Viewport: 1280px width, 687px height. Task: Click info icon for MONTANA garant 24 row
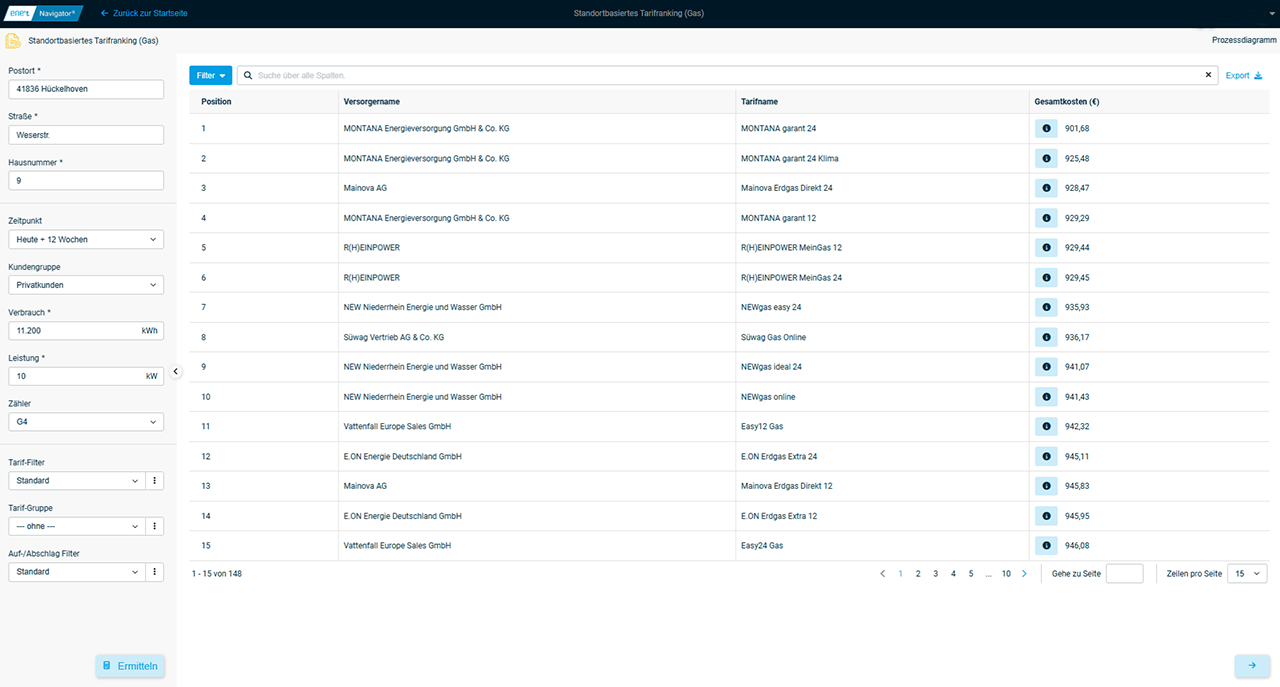click(x=1045, y=129)
